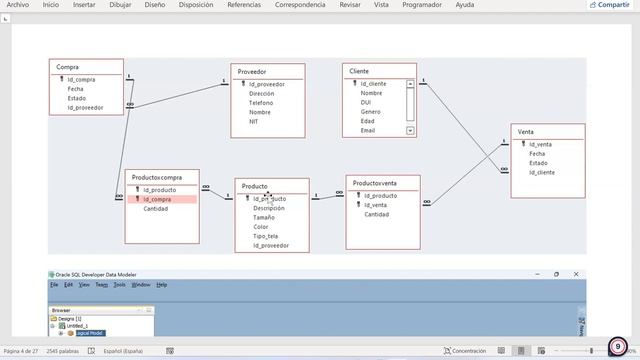Open the Help menu in Data Modeler

(x=162, y=285)
